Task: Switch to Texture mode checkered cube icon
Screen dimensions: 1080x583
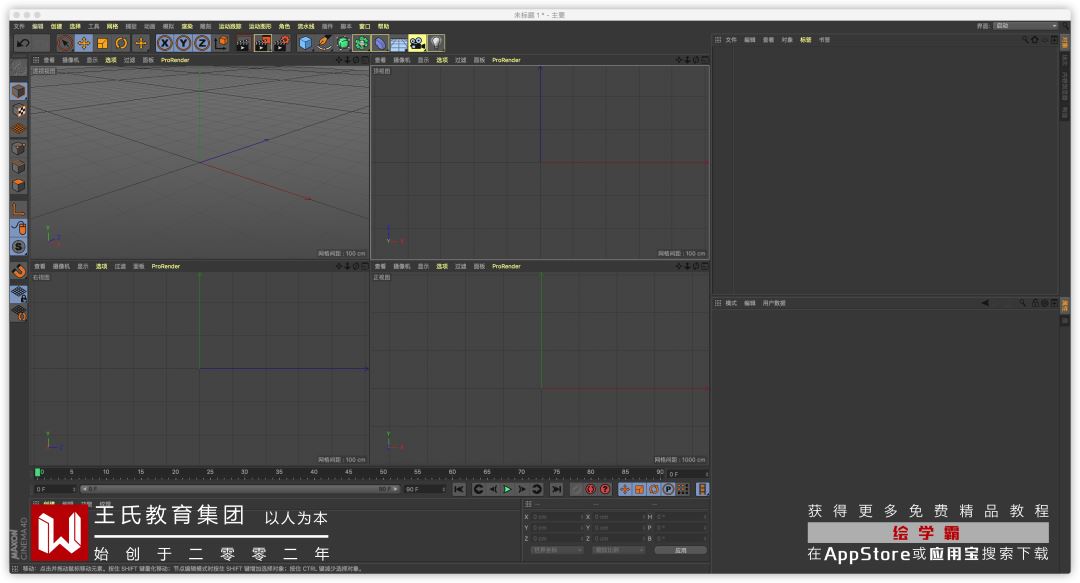Action: [19, 110]
